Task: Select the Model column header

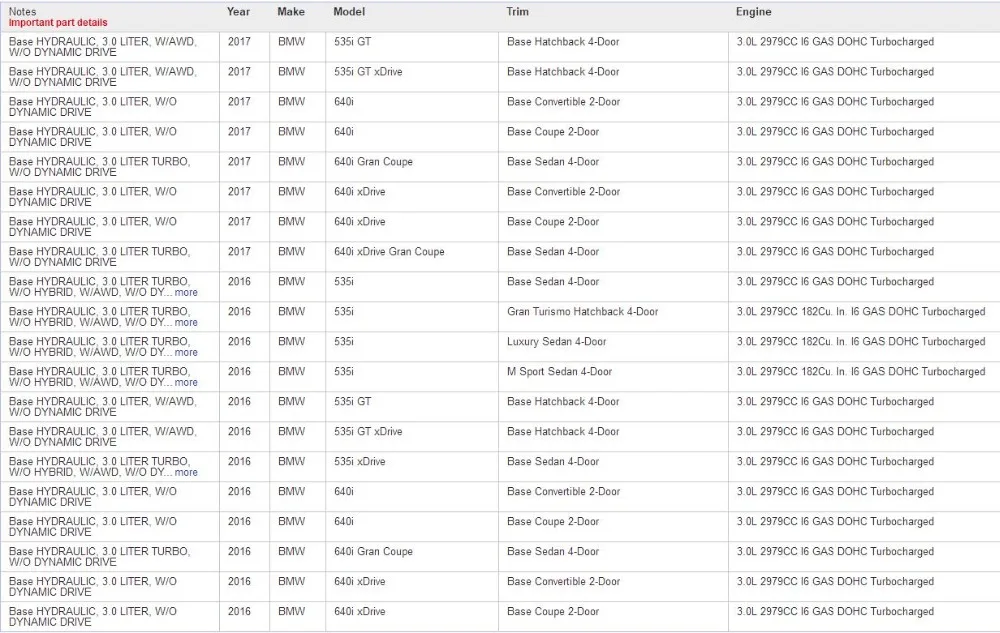Action: point(349,11)
